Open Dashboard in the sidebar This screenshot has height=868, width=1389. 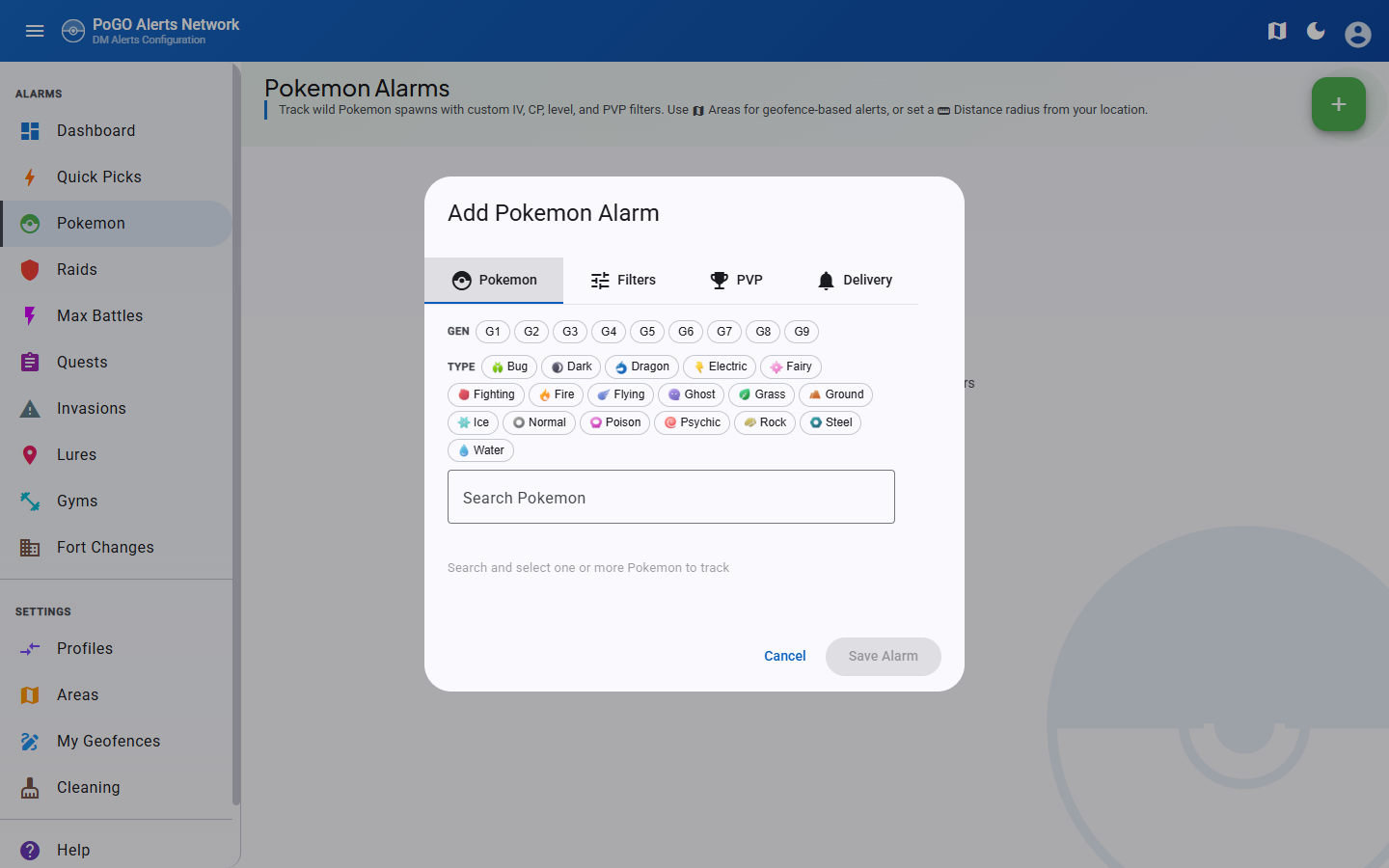(x=116, y=131)
